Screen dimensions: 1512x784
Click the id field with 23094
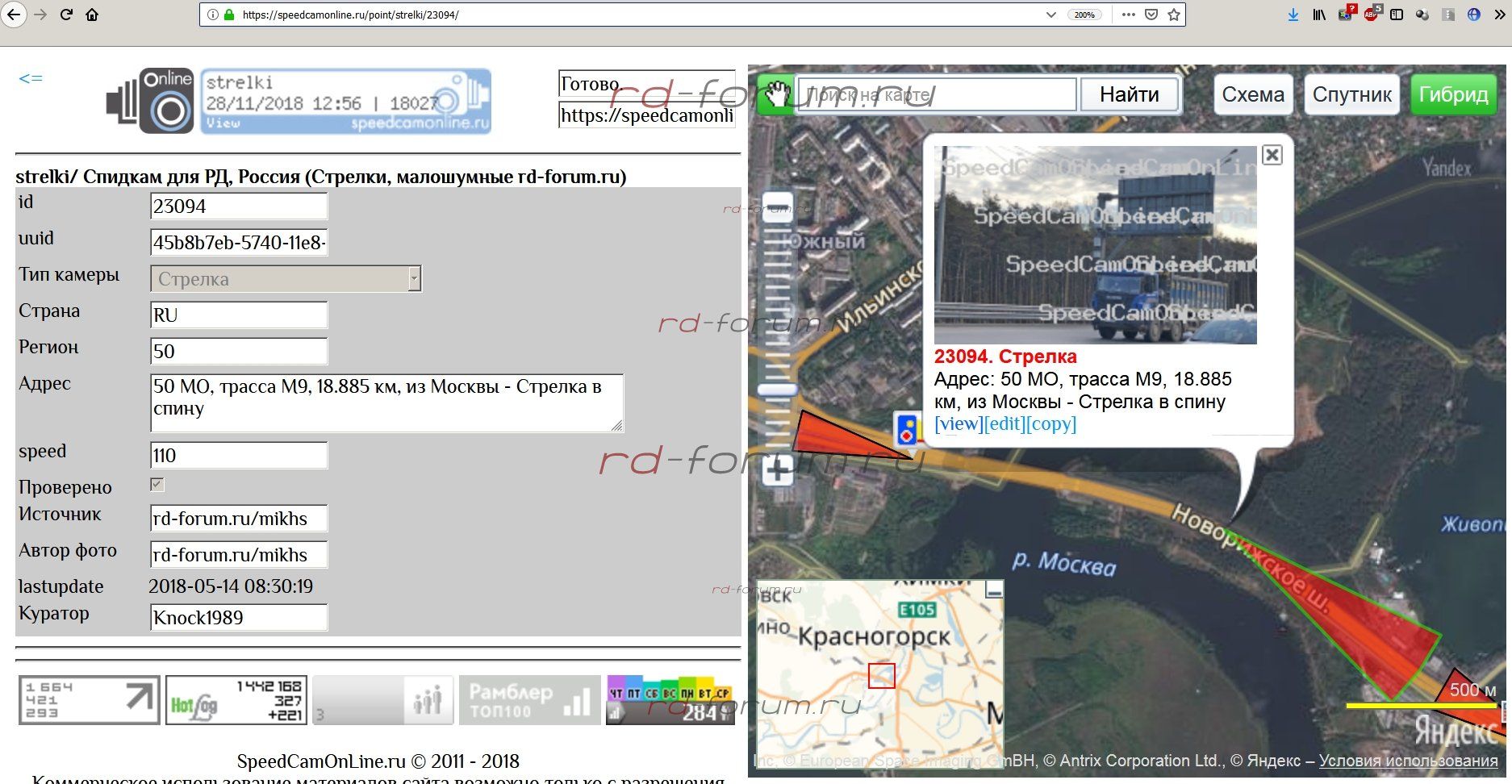pos(239,206)
